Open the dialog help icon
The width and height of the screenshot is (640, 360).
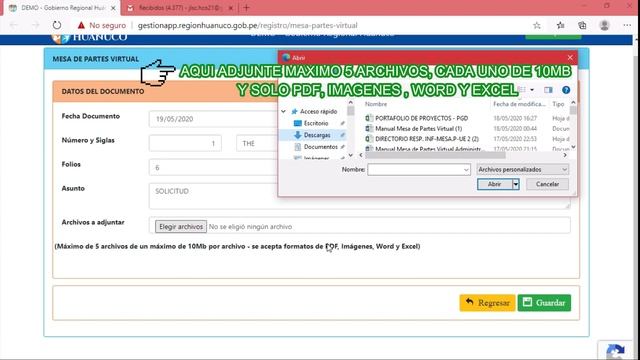coord(566,90)
